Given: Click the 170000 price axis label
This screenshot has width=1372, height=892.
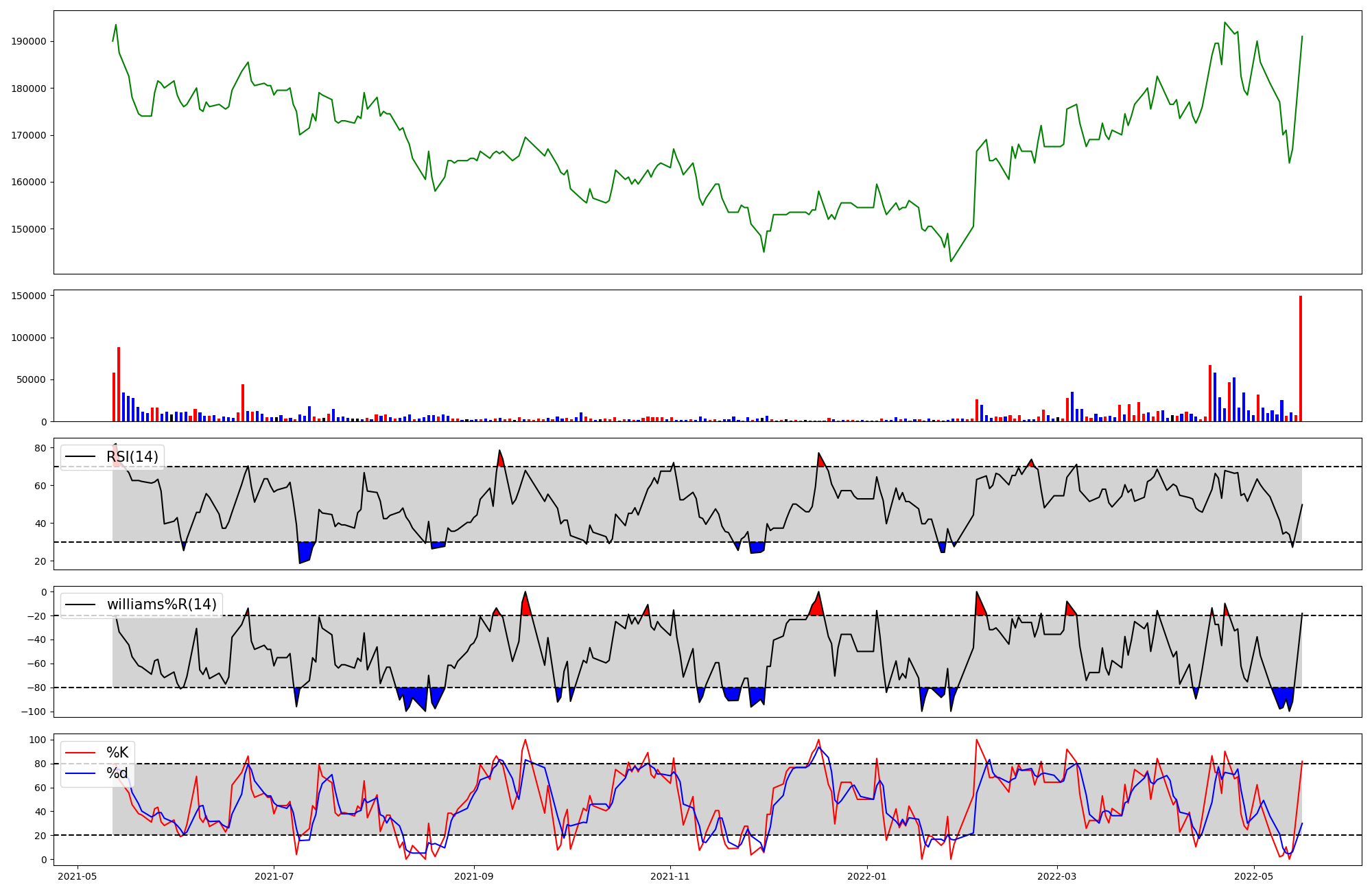Looking at the screenshot, I should tap(29, 135).
